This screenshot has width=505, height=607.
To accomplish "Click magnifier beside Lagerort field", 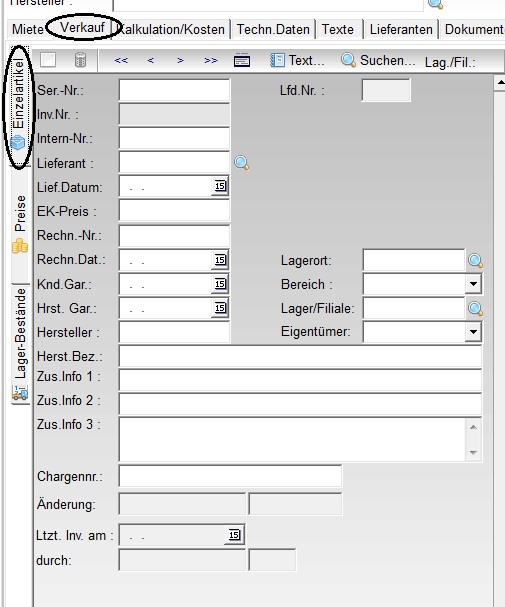I will (x=475, y=261).
